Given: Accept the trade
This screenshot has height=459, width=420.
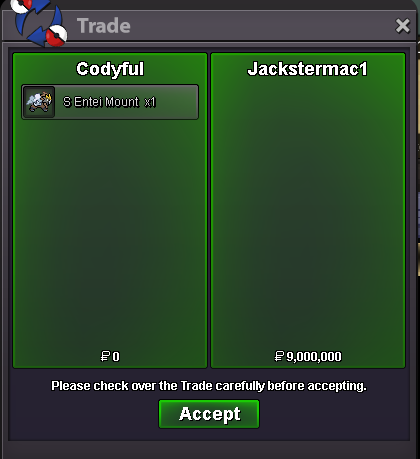Looking at the screenshot, I should 209,414.
